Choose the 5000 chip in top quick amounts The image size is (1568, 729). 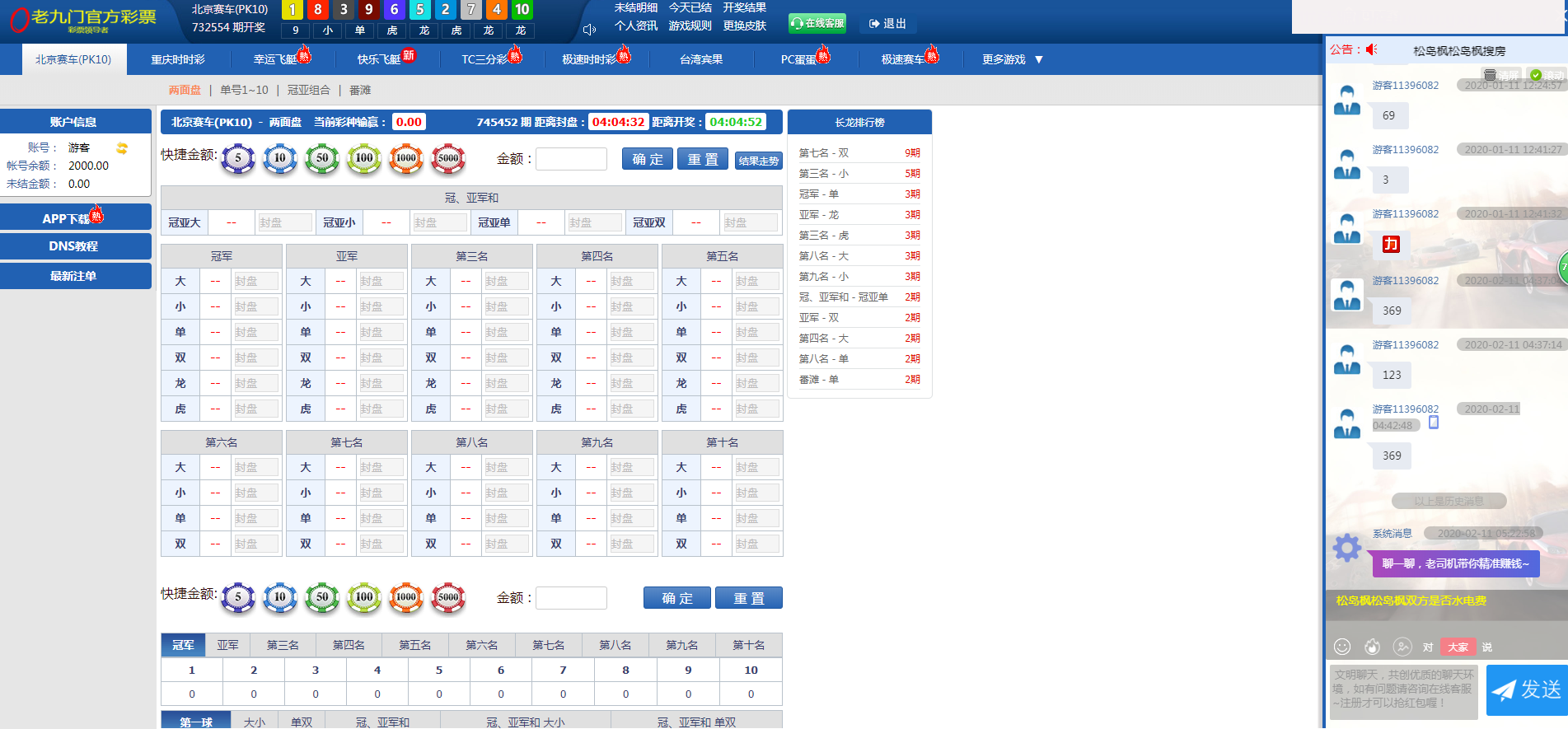pos(448,158)
